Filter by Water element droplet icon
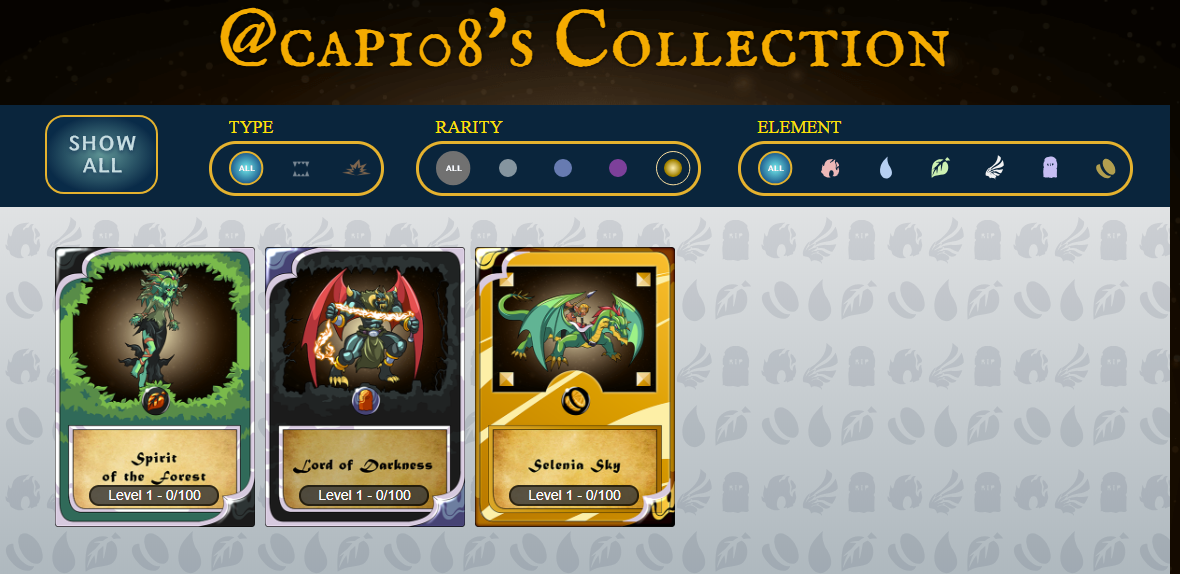The height and width of the screenshot is (574, 1180). click(x=886, y=168)
